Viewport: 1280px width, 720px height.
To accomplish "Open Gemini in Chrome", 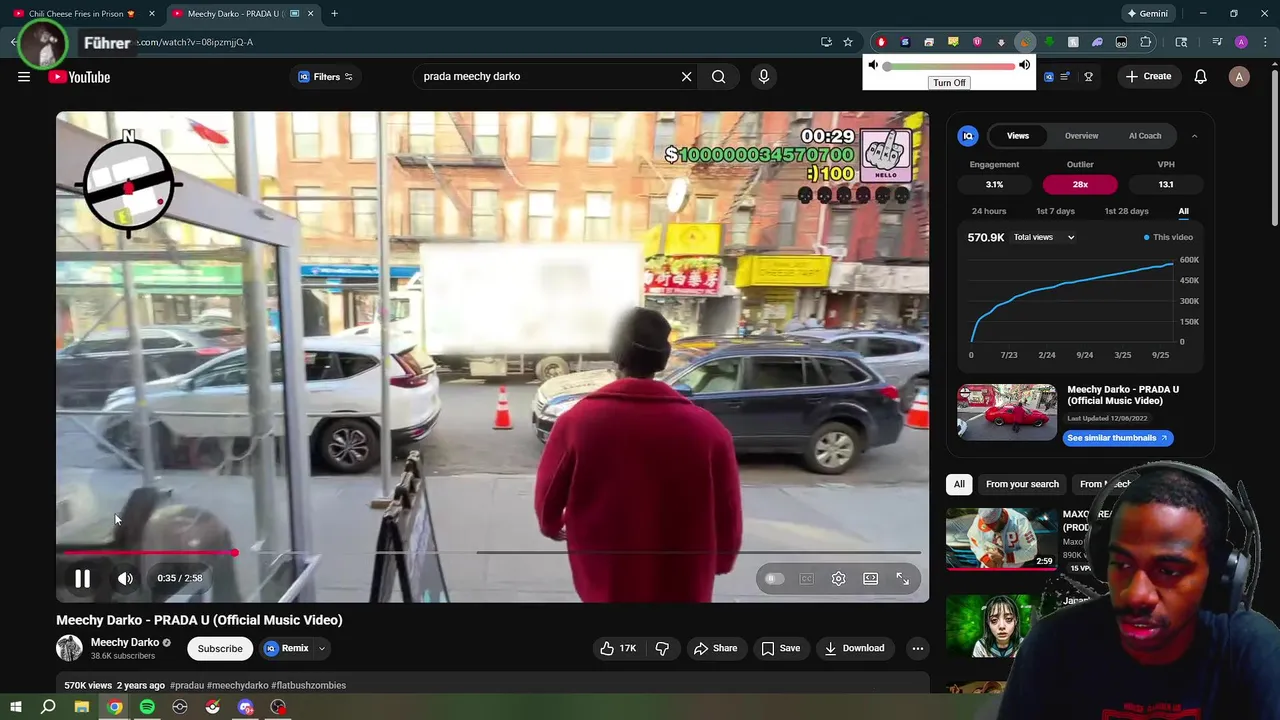I will click(1147, 14).
